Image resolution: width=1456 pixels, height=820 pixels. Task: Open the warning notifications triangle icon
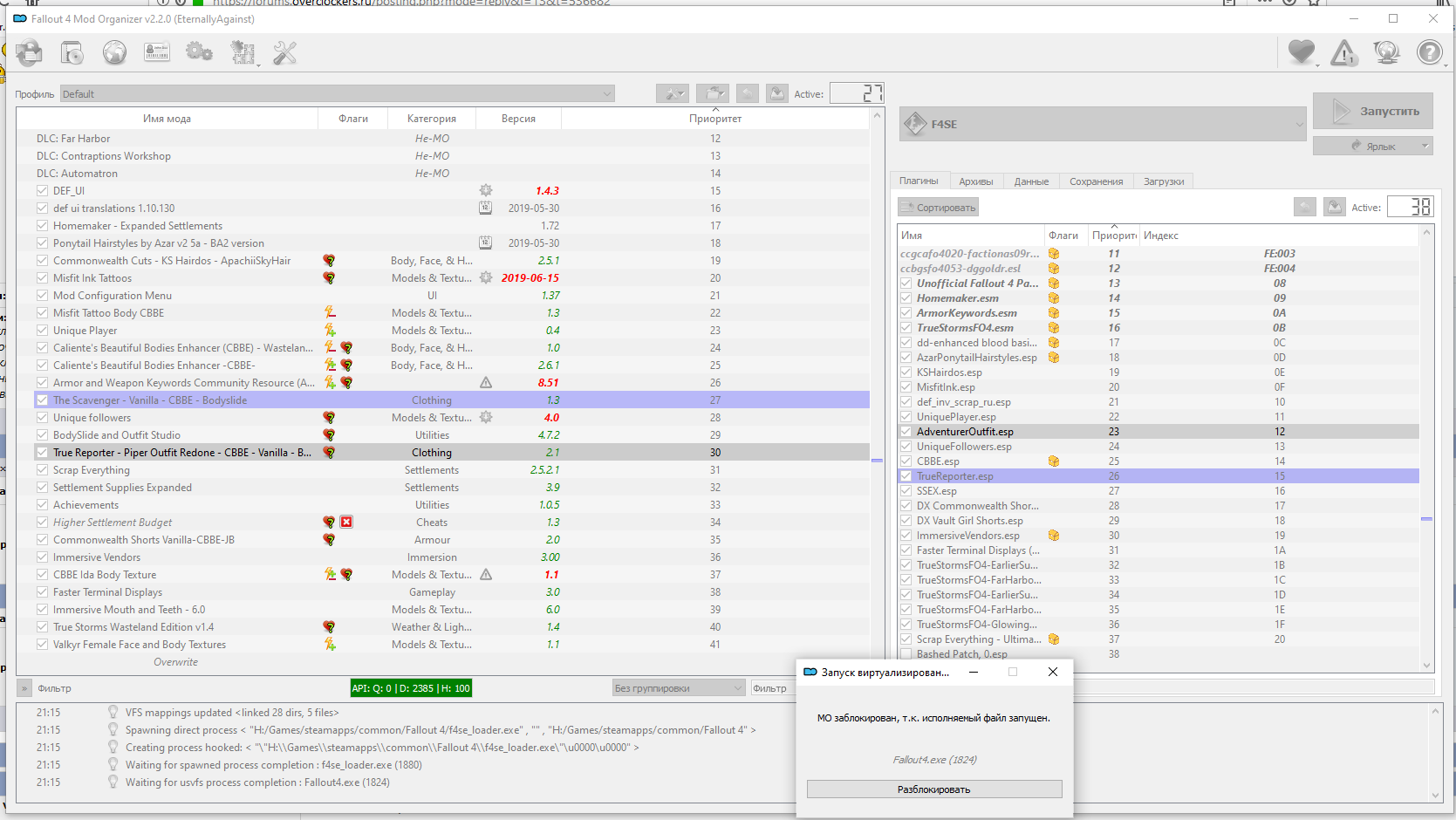coord(1344,53)
